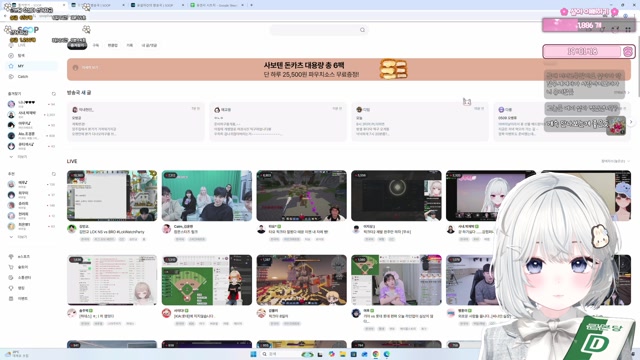Advance the 방송국 새 글 carousel right
This screenshot has width=640, height=360.
pos(631,122)
